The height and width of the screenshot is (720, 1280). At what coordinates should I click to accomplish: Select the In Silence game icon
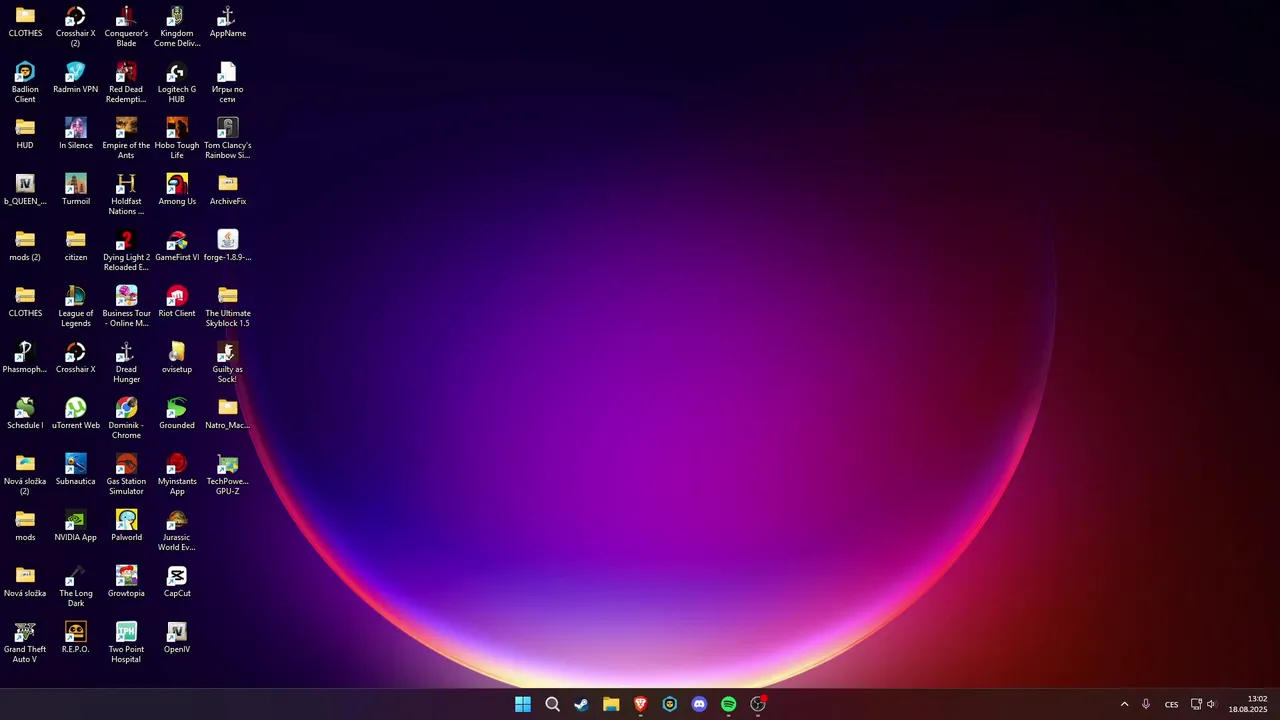(76, 134)
